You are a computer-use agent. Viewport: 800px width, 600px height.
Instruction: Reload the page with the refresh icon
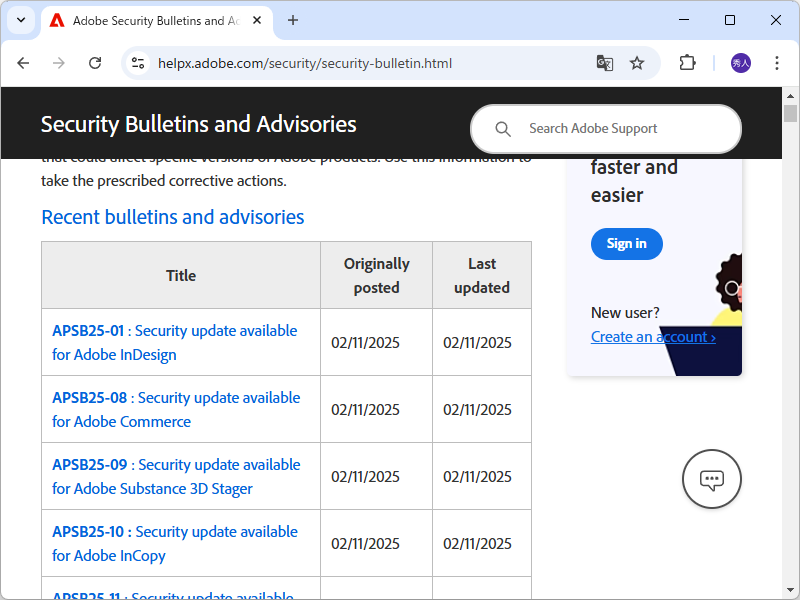tap(95, 63)
